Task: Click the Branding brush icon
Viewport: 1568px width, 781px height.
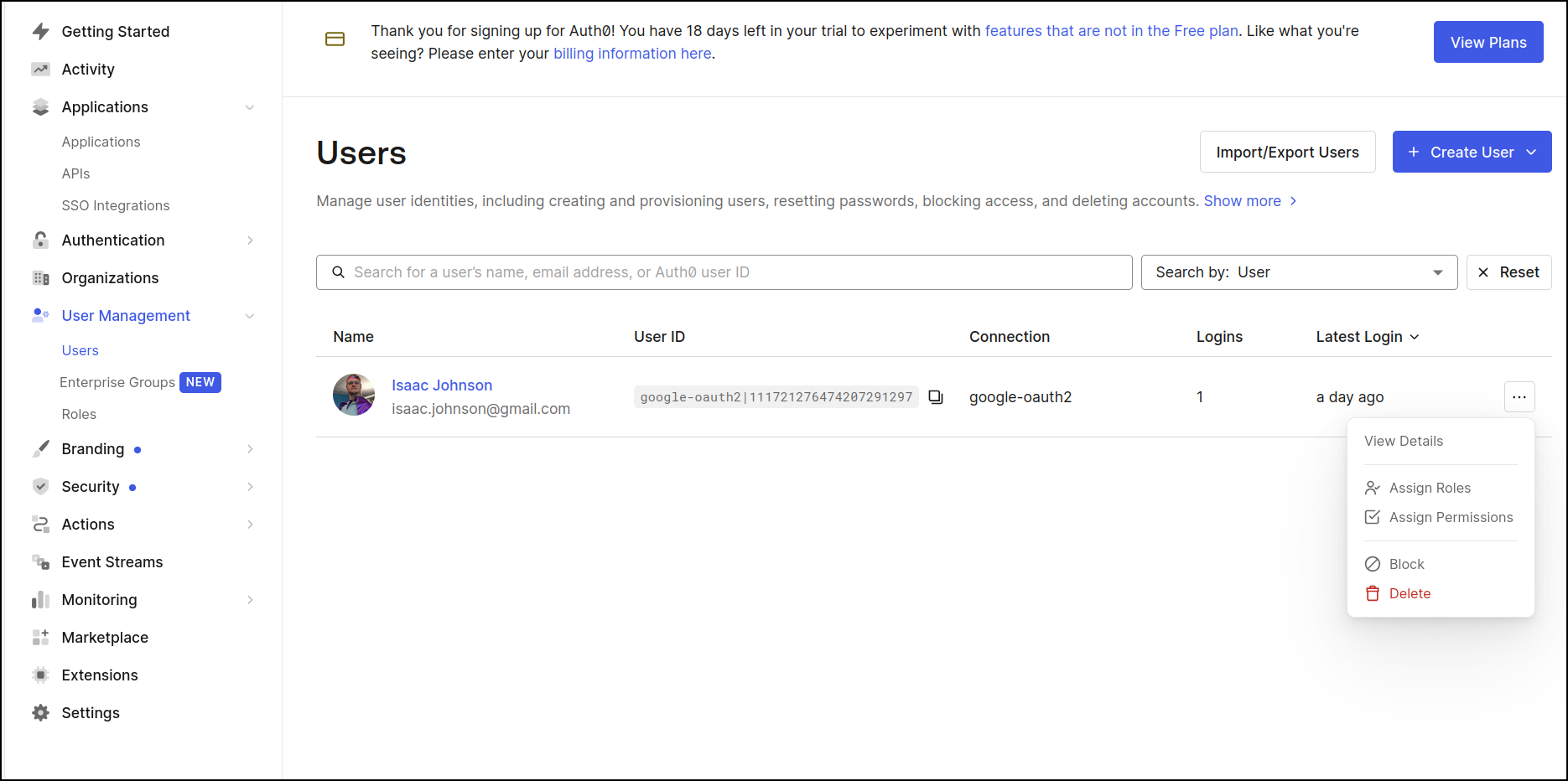Action: pyautogui.click(x=40, y=449)
